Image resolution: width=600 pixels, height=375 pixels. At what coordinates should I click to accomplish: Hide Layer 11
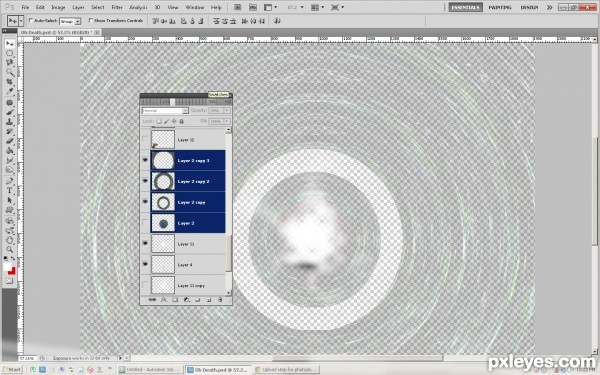point(145,243)
